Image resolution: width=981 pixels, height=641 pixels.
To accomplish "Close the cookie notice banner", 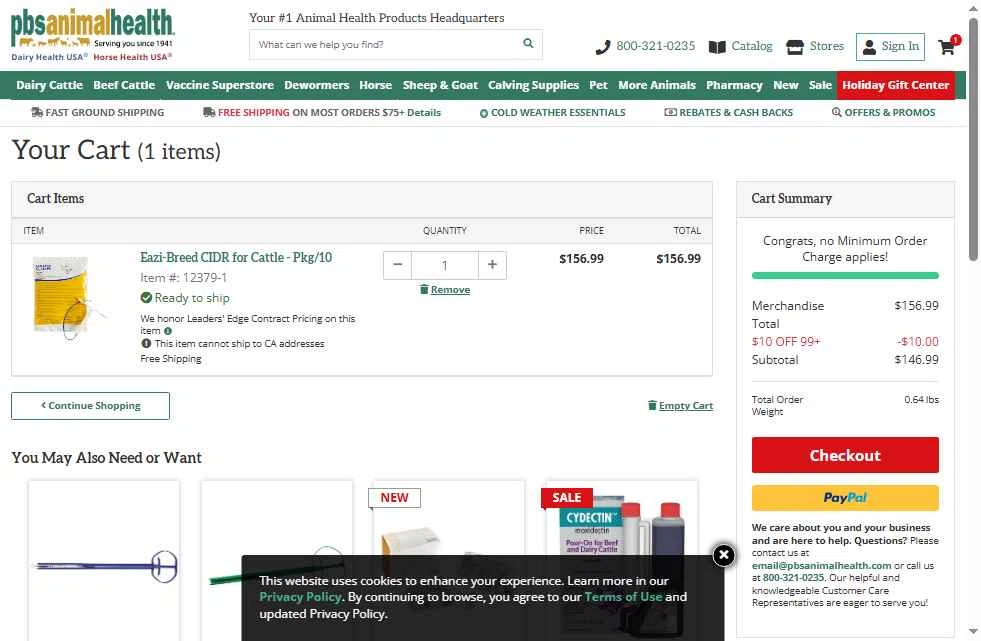I will pyautogui.click(x=723, y=555).
